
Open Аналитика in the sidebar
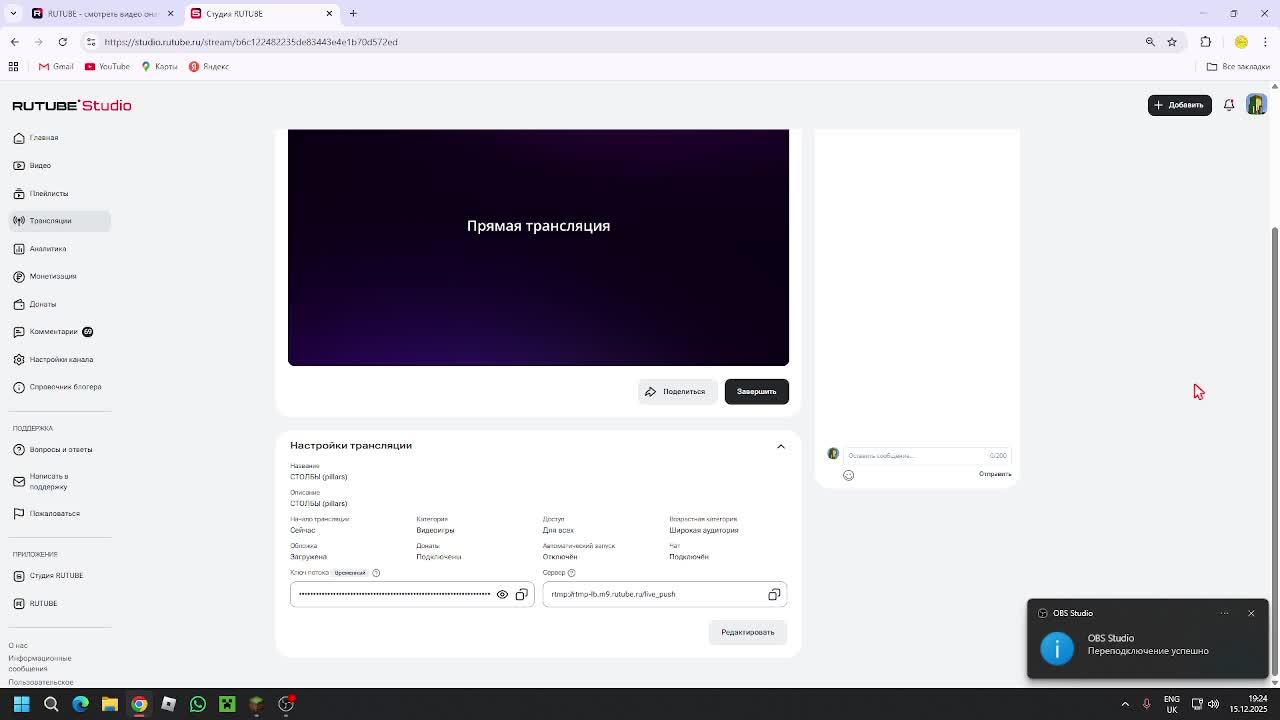(40, 249)
